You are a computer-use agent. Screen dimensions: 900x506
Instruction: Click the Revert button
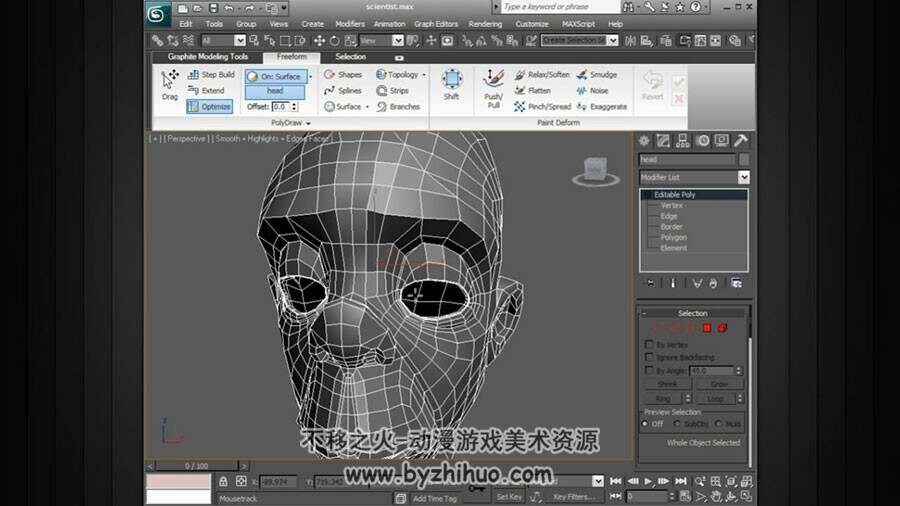click(653, 85)
